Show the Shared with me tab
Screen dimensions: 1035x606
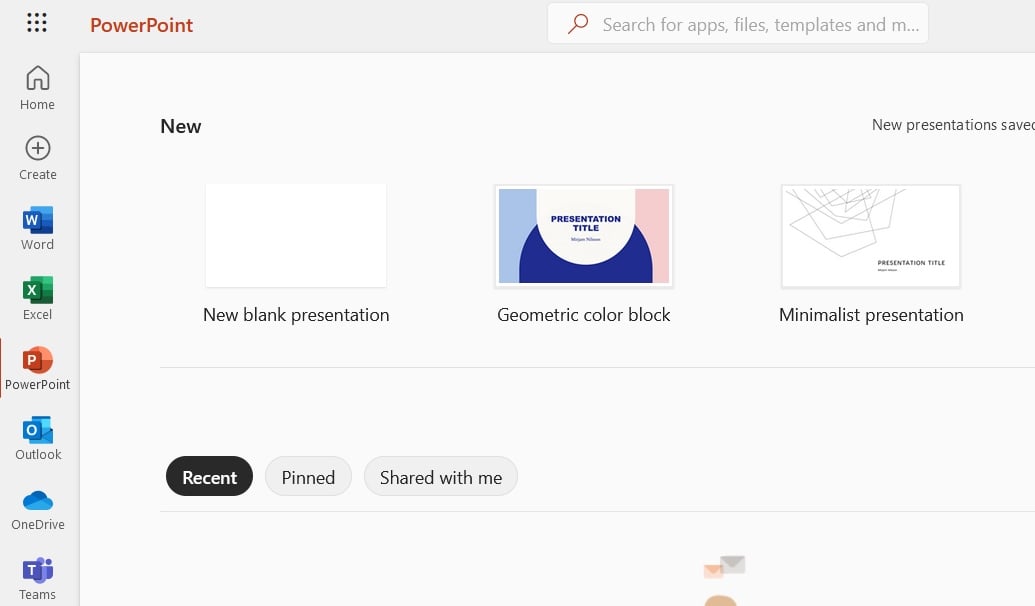click(441, 477)
